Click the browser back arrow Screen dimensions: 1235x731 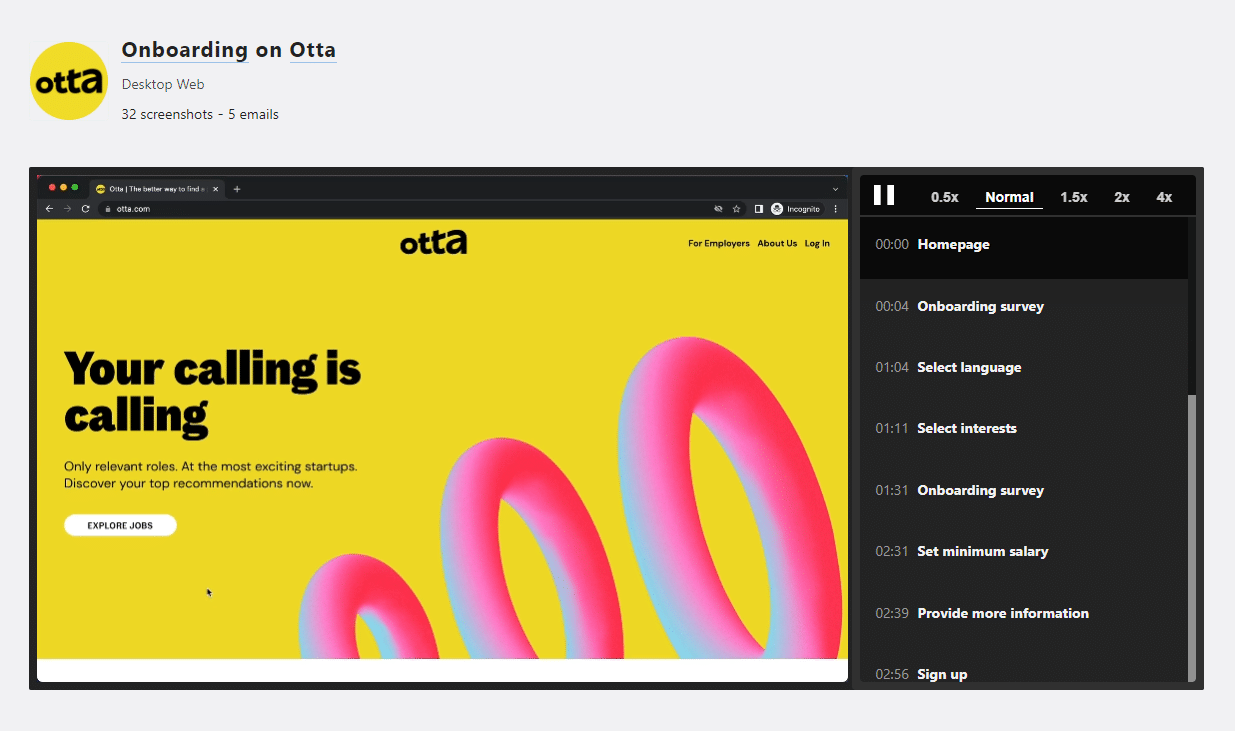[50, 209]
